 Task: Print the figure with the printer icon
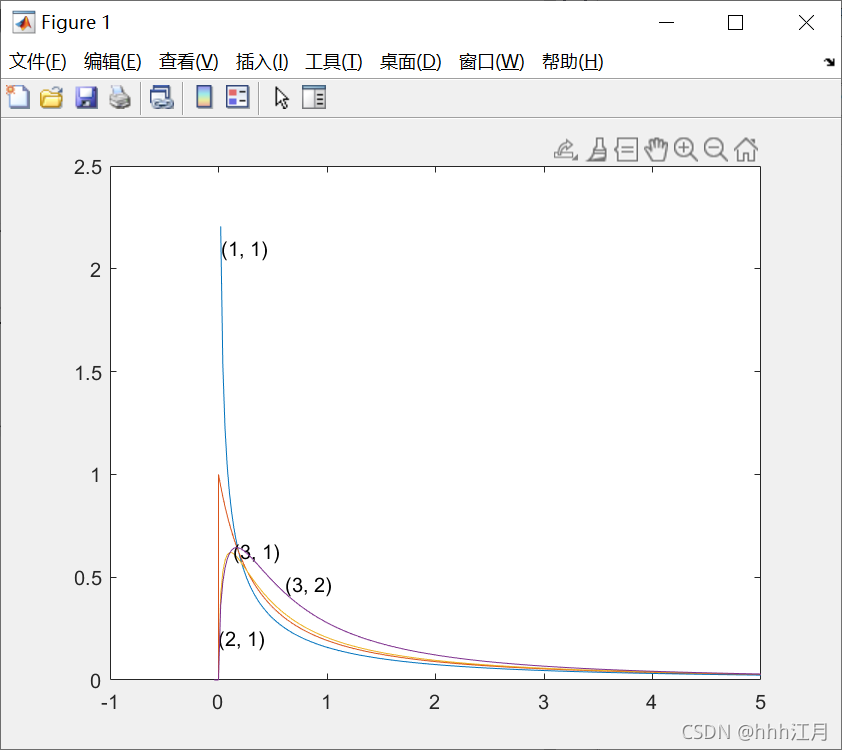[120, 98]
